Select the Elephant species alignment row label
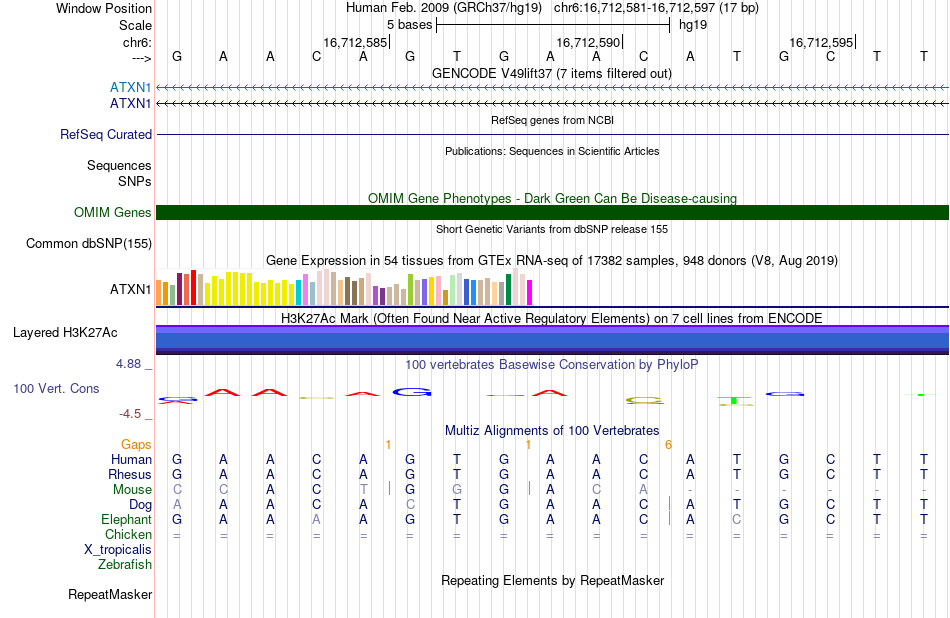 point(126,519)
